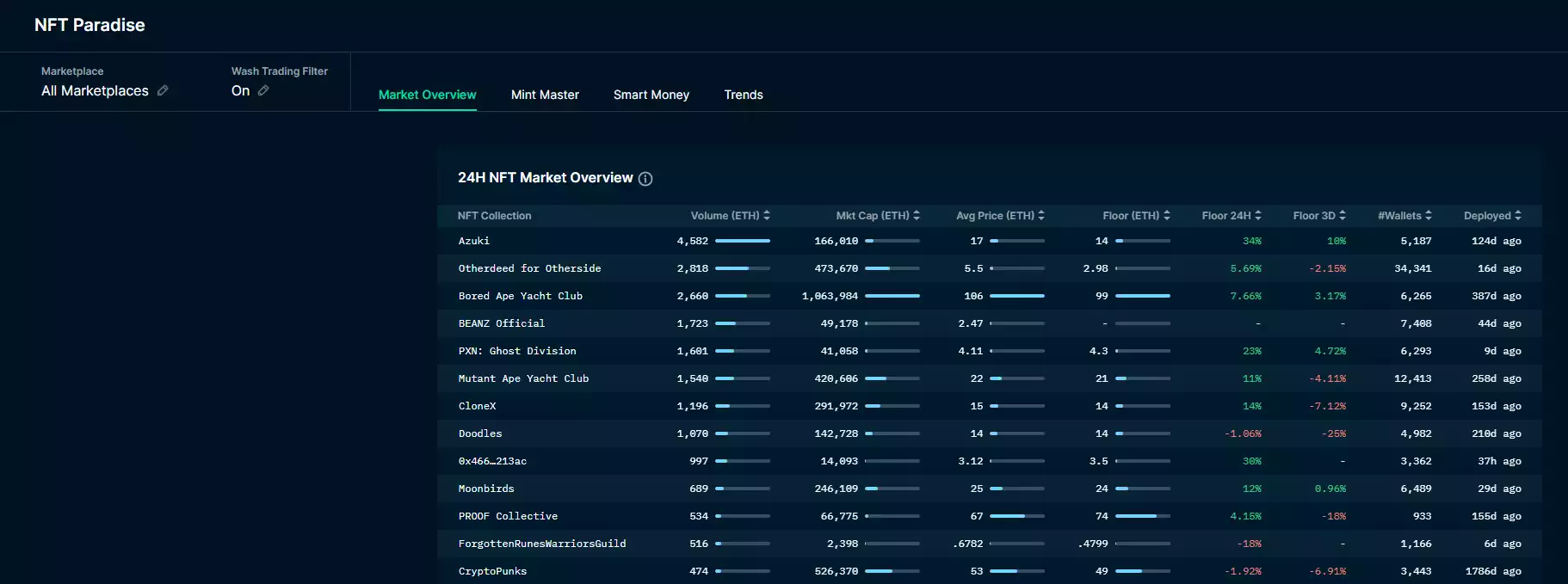The height and width of the screenshot is (584, 1568).
Task: Click Mutant Ape wallets count 12,413
Action: coord(1413,378)
